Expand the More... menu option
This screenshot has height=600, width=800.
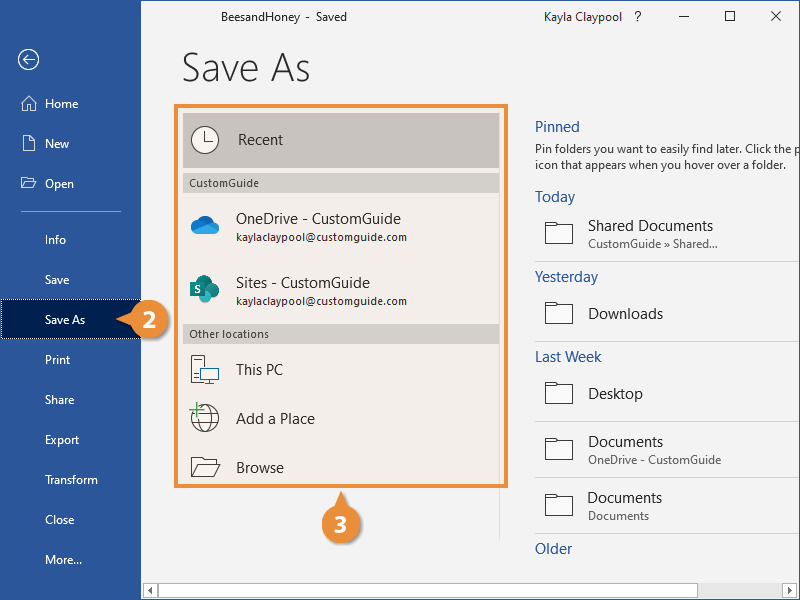[x=63, y=560]
